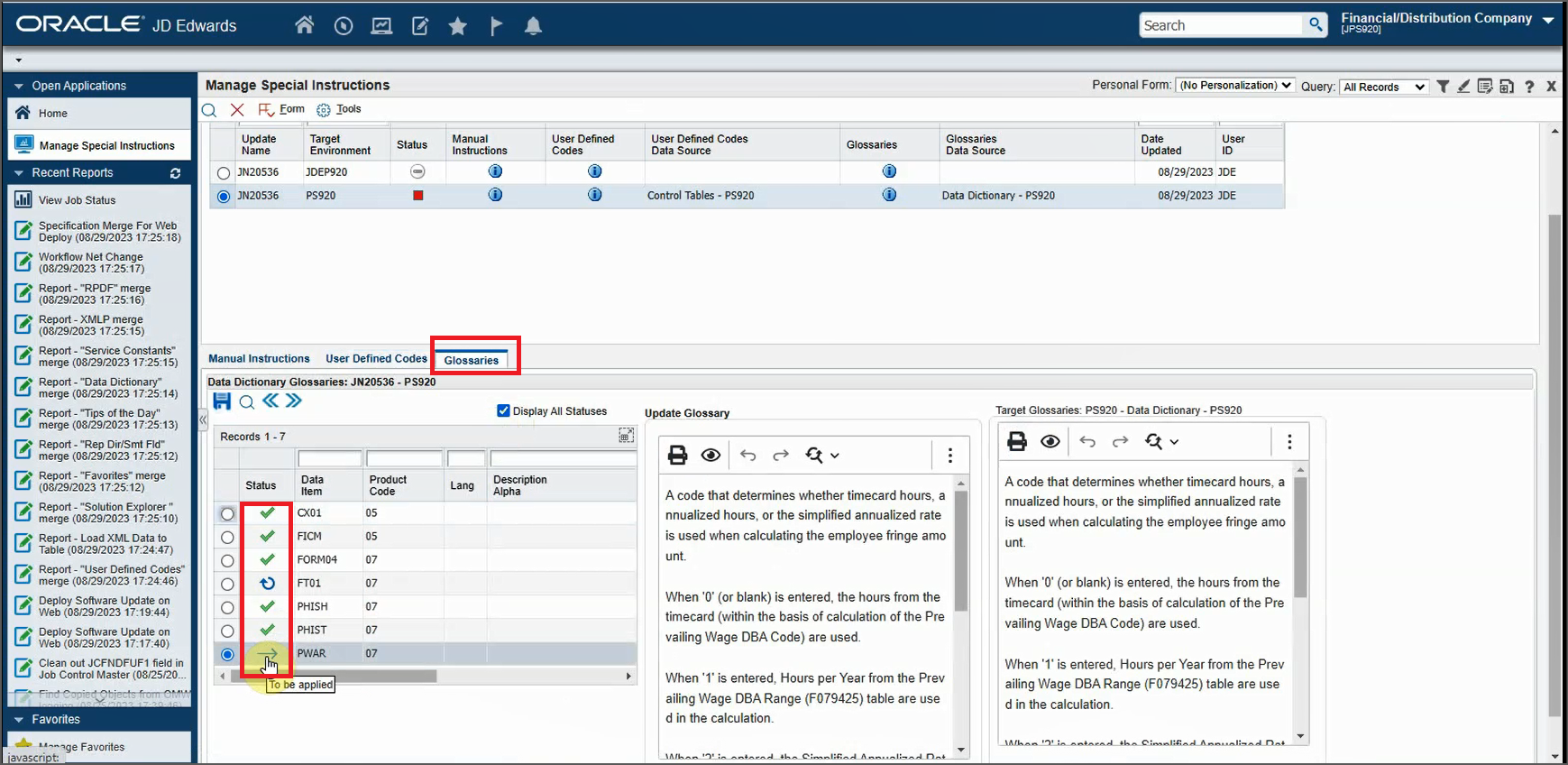Open the Home icon in top bar
The height and width of the screenshot is (765, 1568).
pyautogui.click(x=305, y=25)
